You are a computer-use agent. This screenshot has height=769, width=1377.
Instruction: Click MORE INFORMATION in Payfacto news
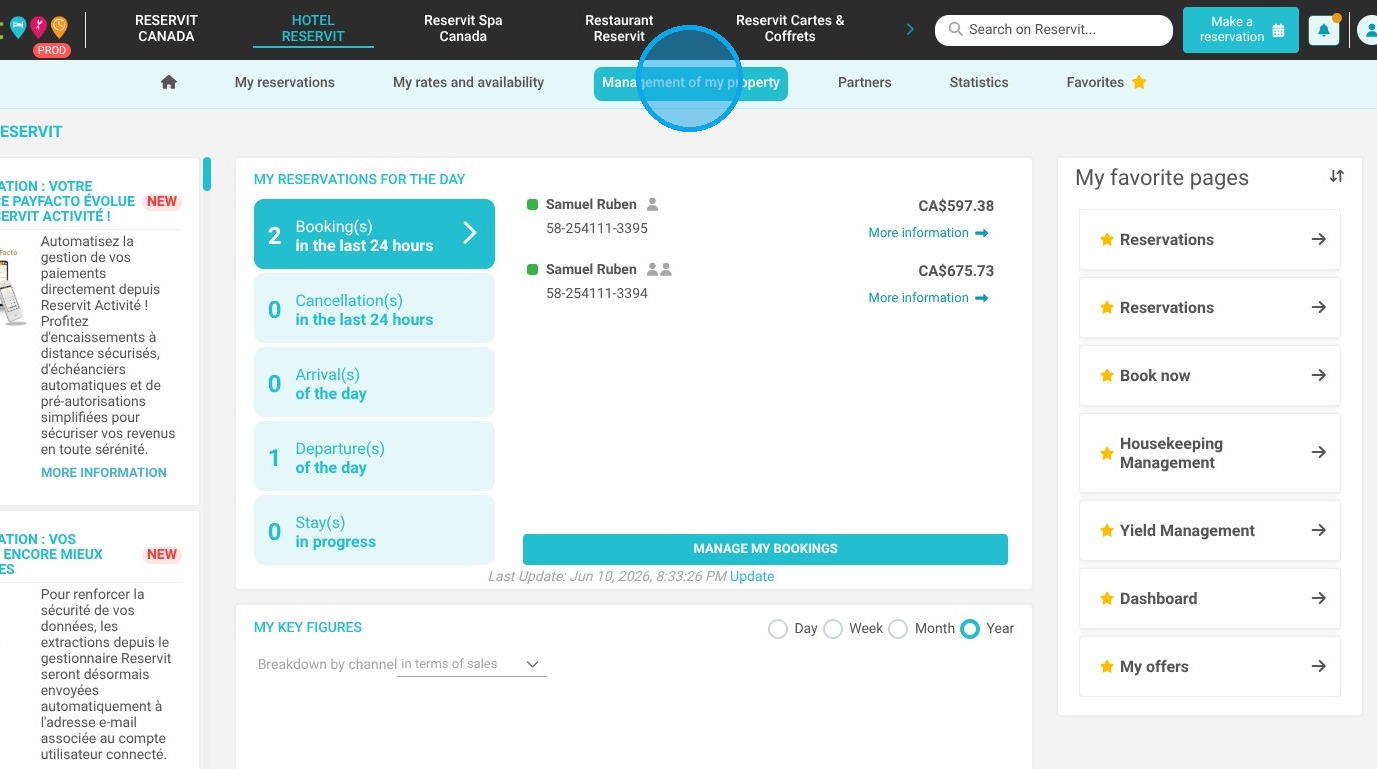coord(104,472)
